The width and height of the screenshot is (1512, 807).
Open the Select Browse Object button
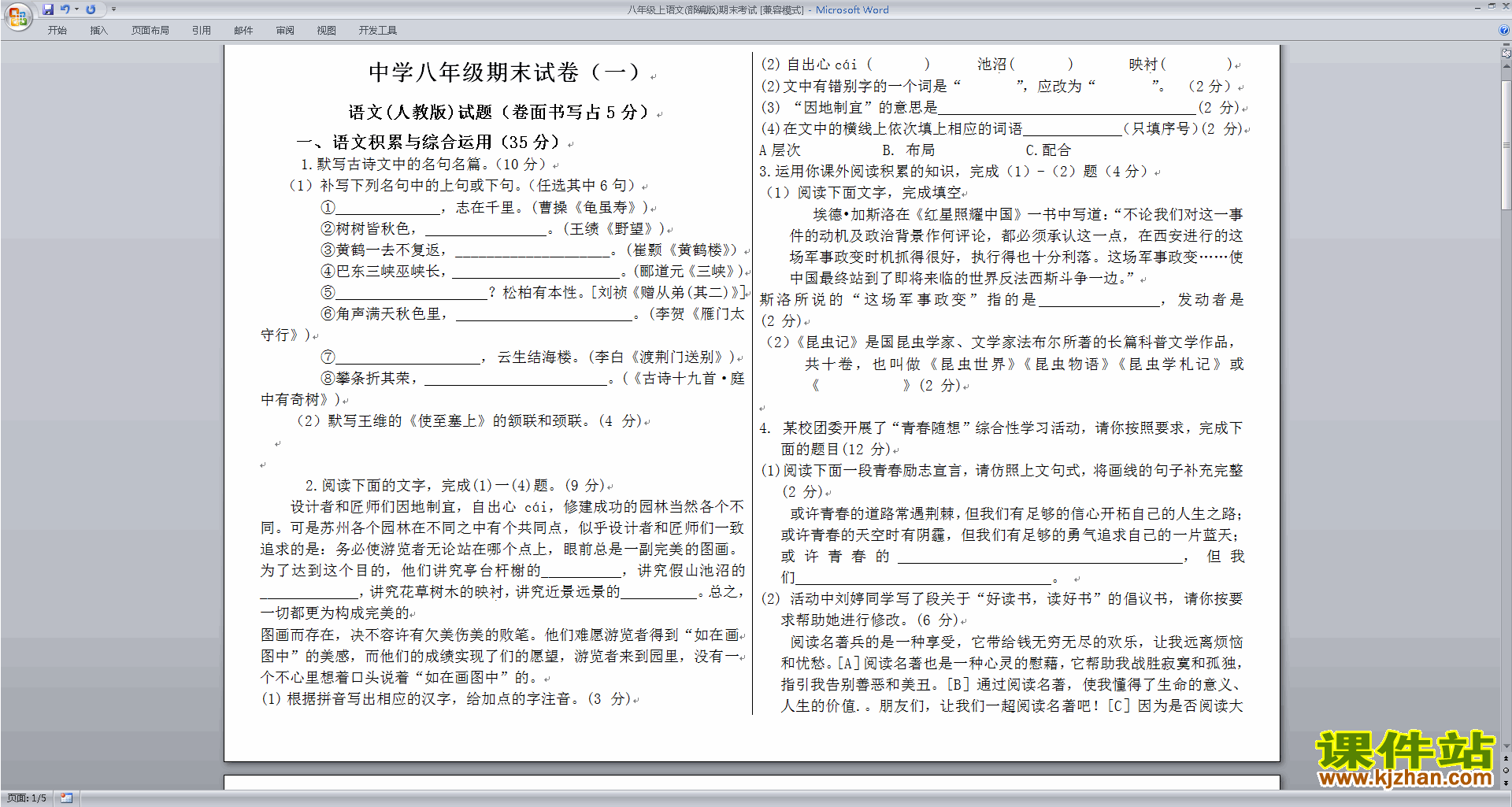(x=1506, y=770)
